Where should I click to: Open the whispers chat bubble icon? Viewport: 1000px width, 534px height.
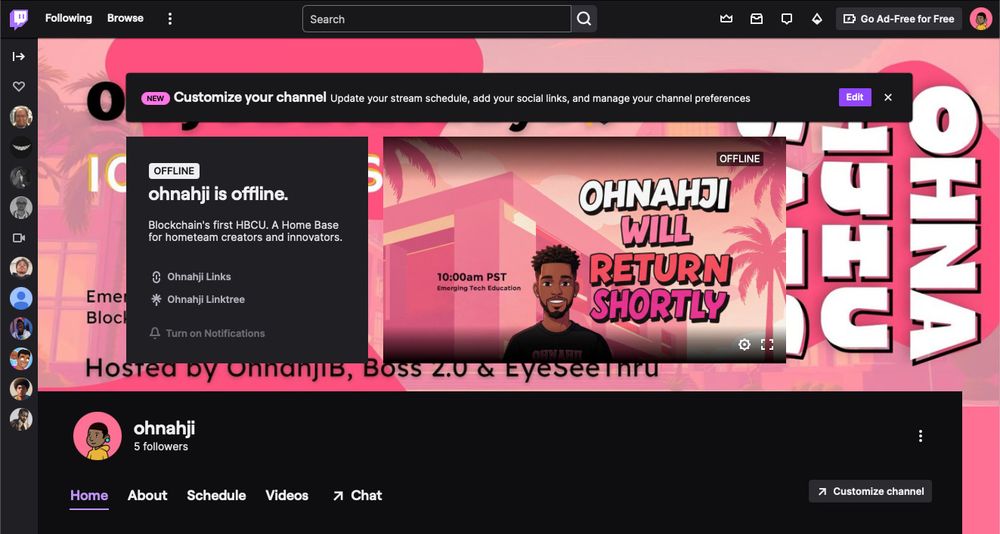[x=786, y=19]
